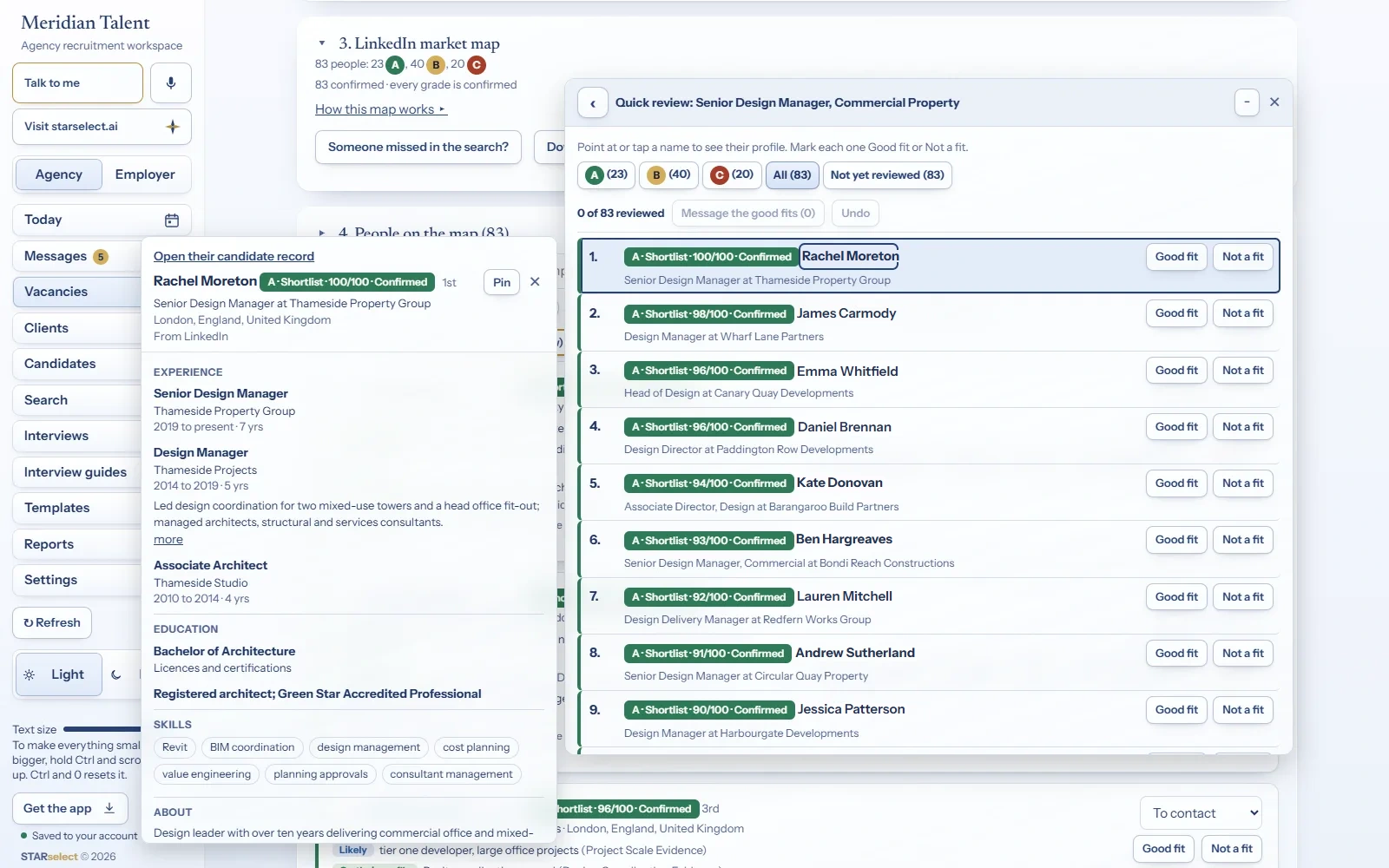Open the To contact dropdown
Screen dimensions: 1389x868
pos(1201,813)
